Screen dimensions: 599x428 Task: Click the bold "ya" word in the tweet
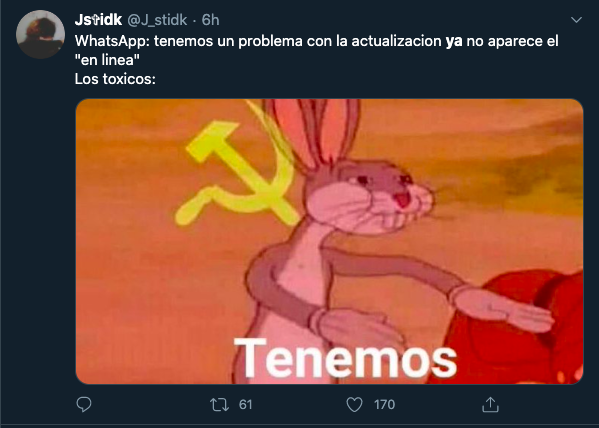click(454, 41)
